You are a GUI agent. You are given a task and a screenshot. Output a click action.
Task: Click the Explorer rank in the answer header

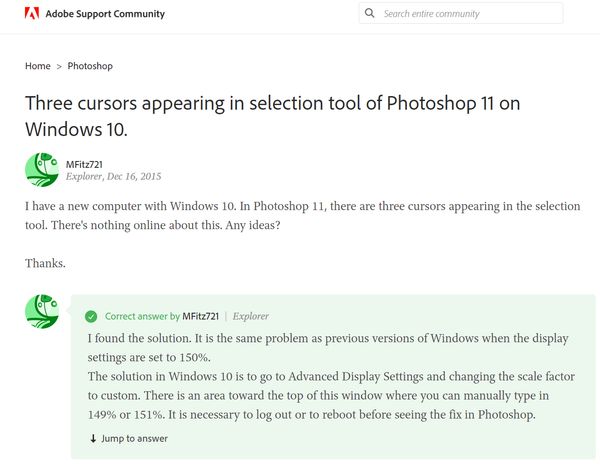[x=251, y=316]
